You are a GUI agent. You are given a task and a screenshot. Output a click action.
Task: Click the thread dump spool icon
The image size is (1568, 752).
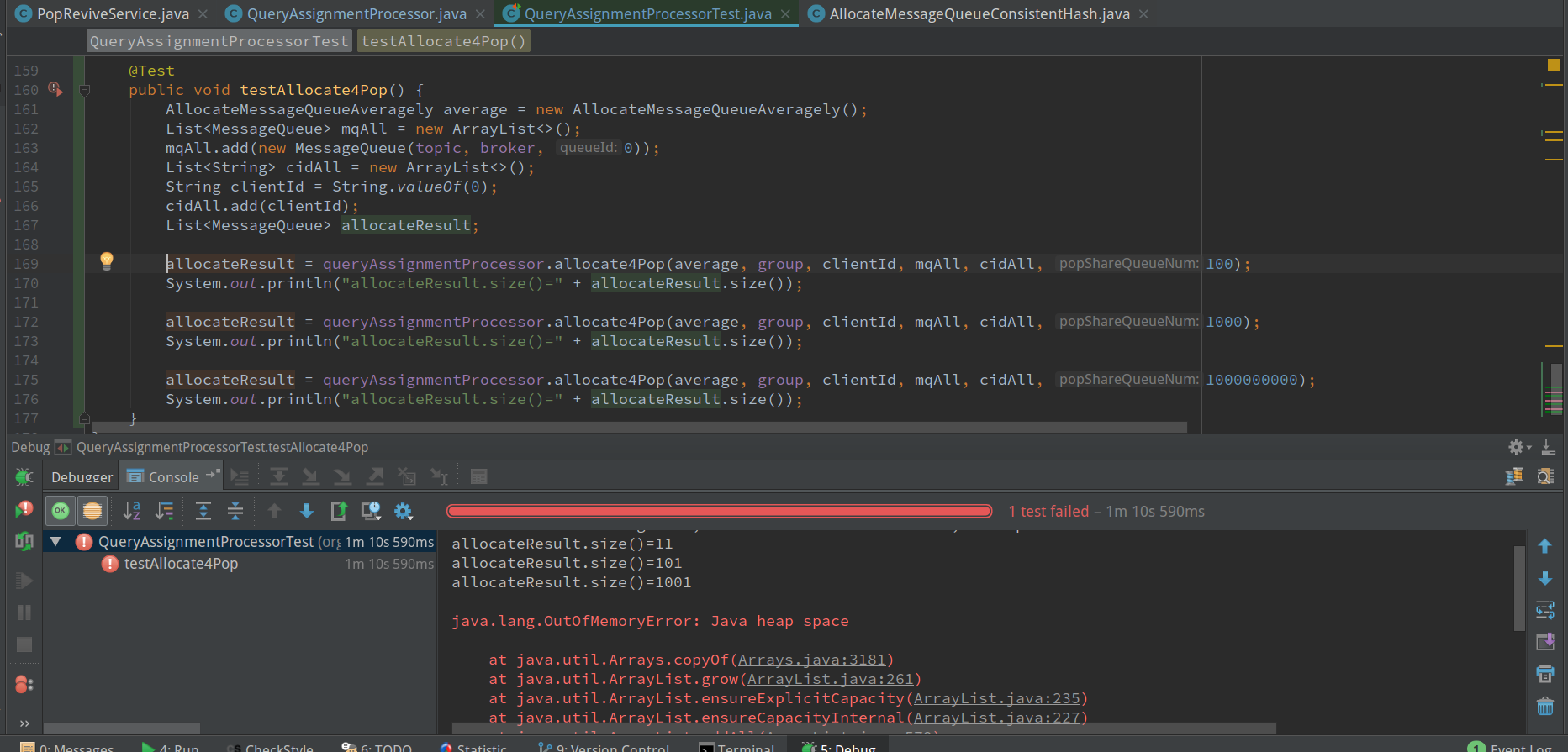pos(1514,476)
